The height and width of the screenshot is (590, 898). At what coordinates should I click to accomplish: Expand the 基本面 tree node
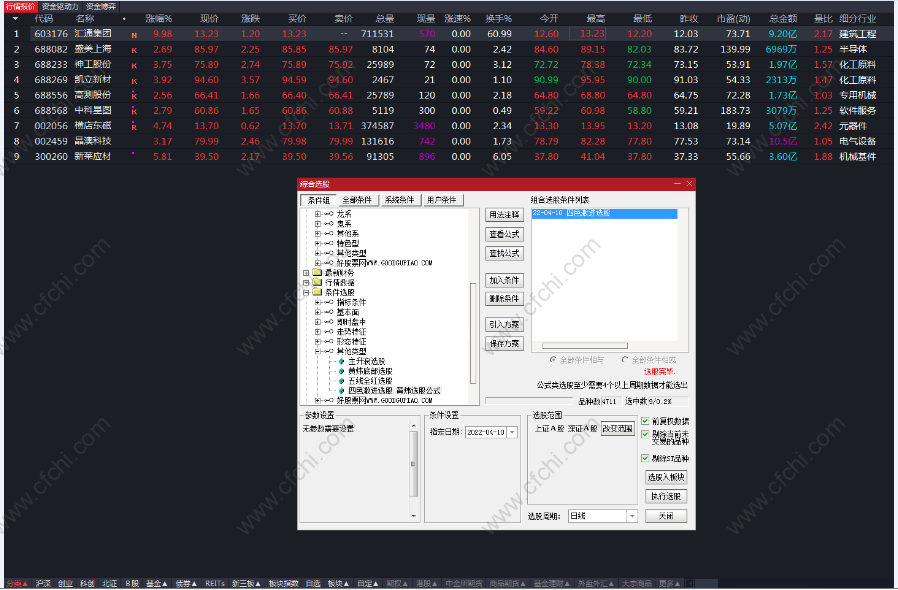318,312
